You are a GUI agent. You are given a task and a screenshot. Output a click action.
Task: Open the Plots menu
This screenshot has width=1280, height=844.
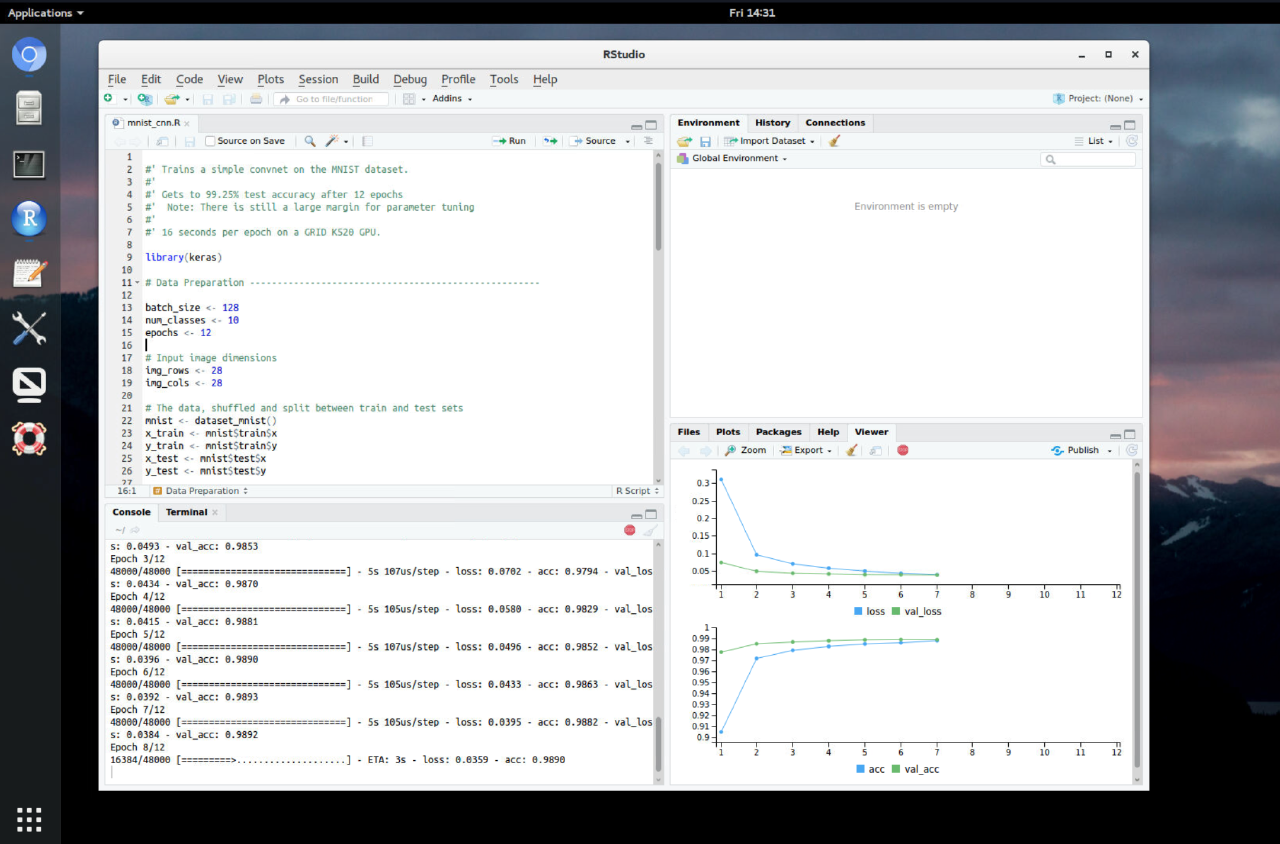[x=270, y=79]
